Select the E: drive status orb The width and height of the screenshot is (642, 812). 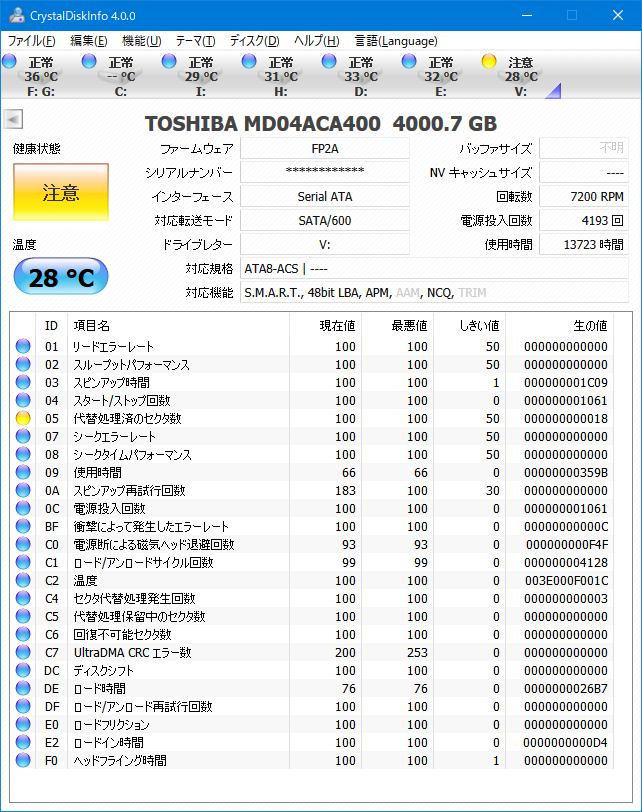coord(409,61)
